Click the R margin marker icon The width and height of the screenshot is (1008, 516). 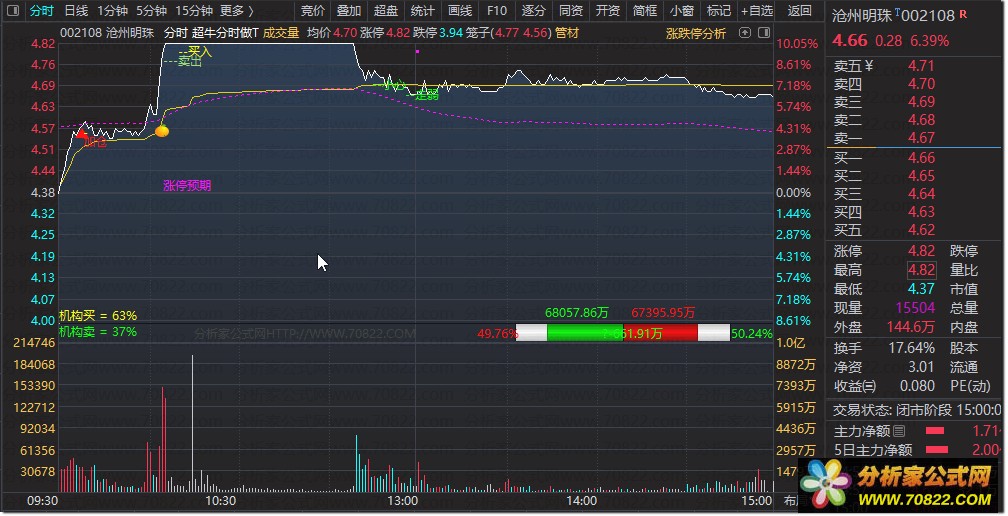coord(963,13)
